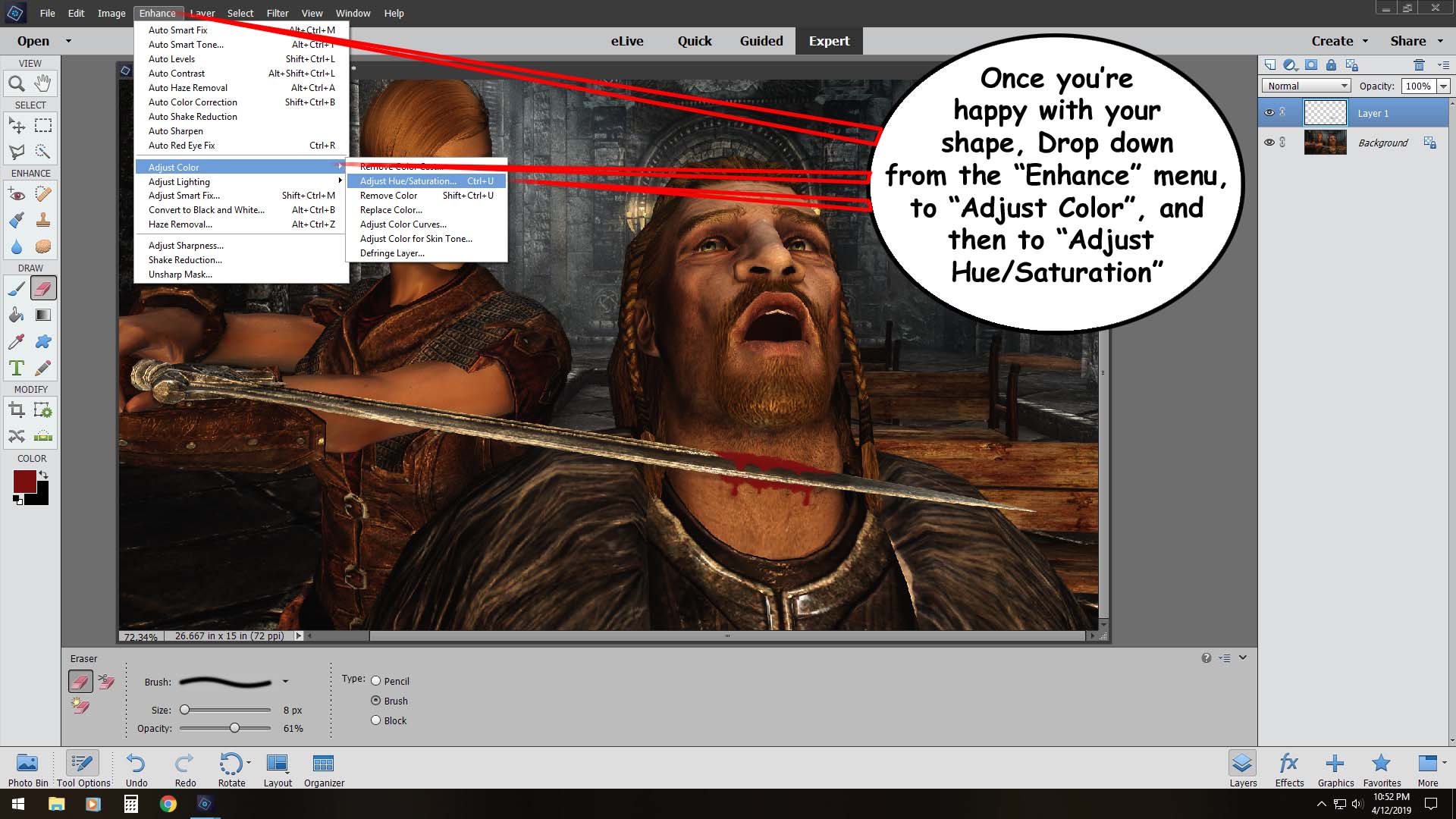The height and width of the screenshot is (819, 1456).
Task: Select the Custom Shape tool
Action: (43, 342)
